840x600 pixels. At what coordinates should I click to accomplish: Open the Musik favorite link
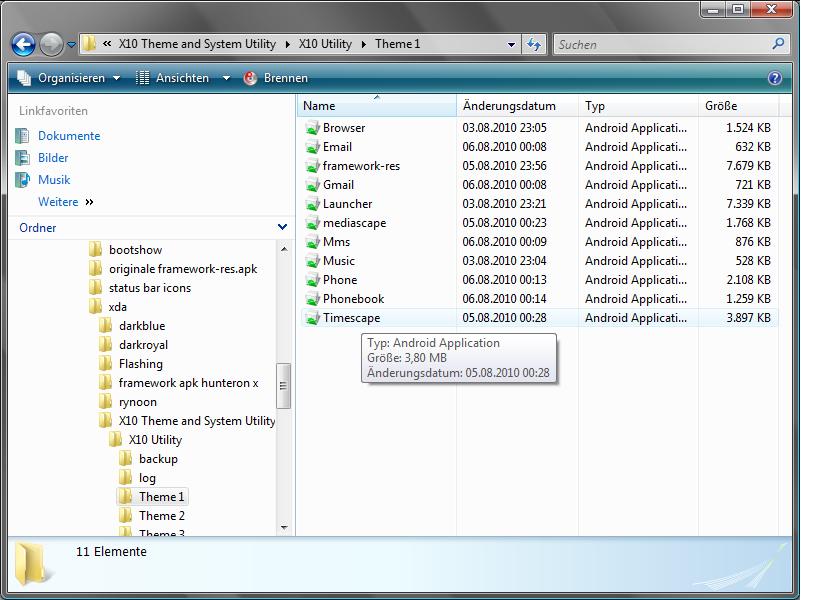(x=54, y=180)
